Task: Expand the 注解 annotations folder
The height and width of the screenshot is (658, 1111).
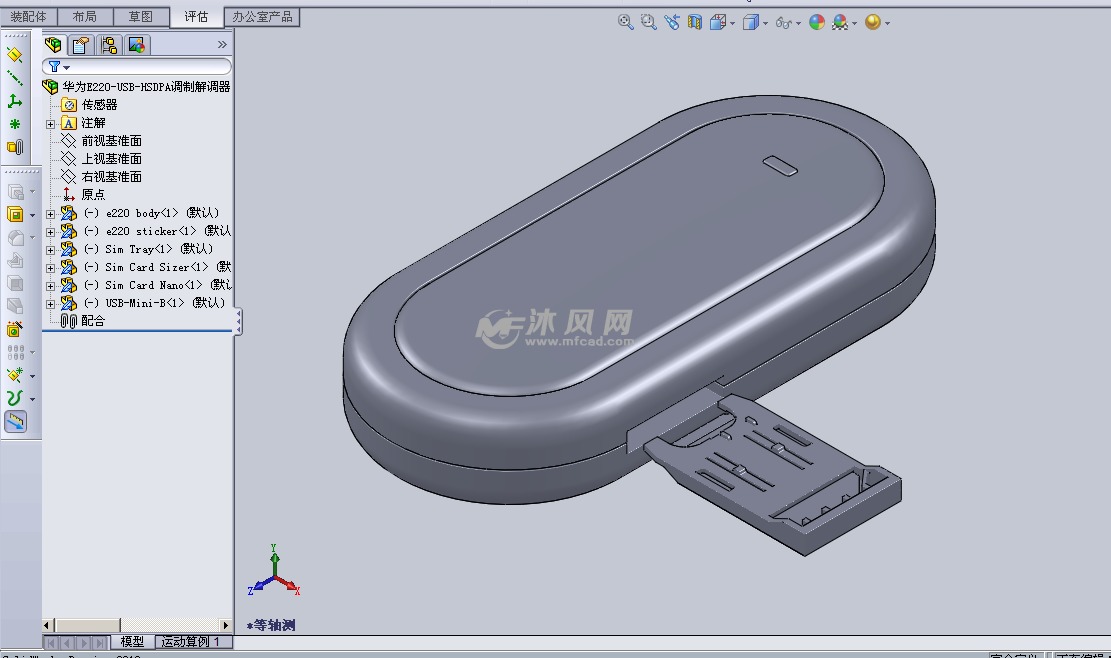Action: [x=50, y=124]
